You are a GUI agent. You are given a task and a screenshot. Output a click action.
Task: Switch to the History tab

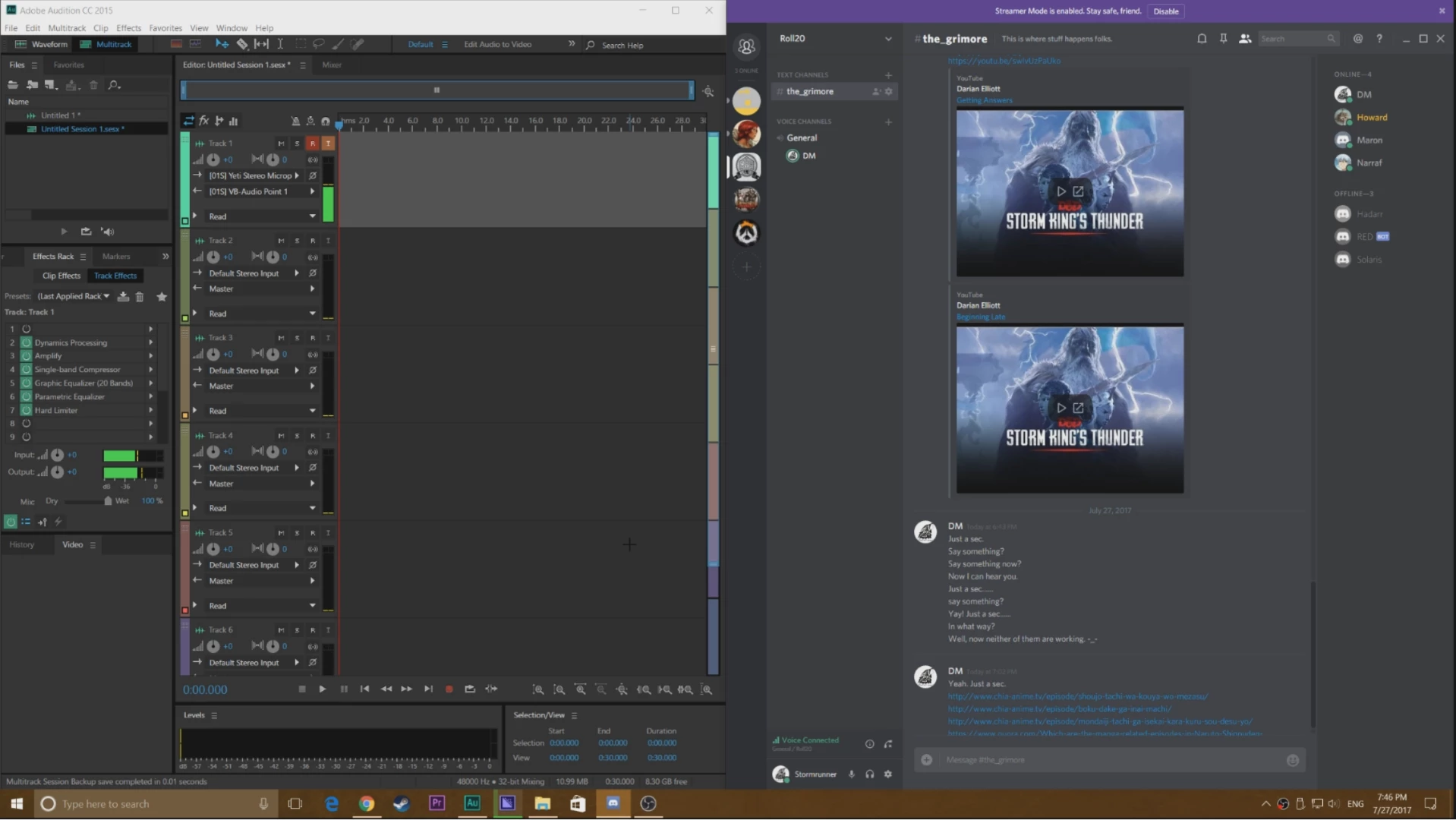[x=22, y=545]
